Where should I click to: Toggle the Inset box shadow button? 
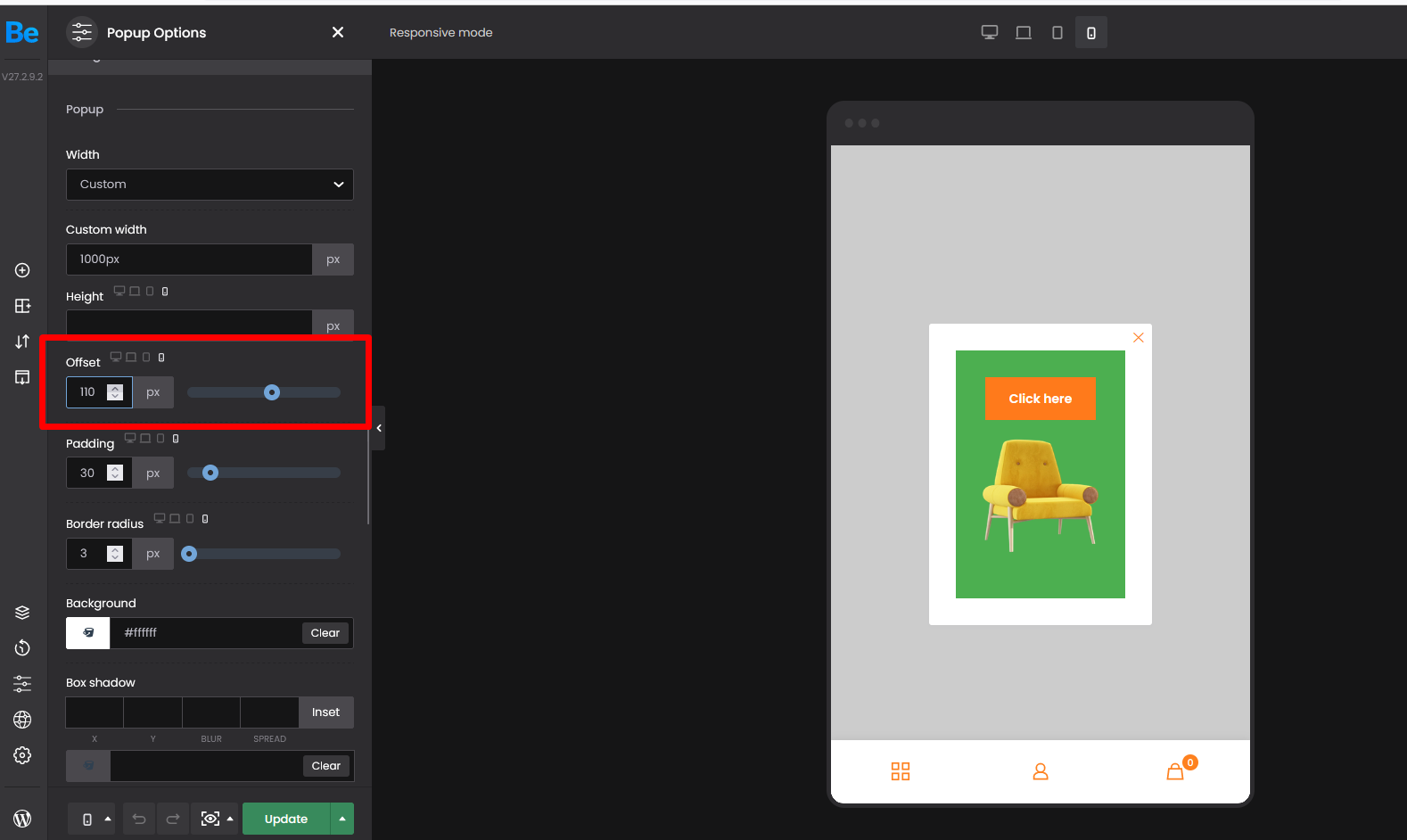[326, 712]
